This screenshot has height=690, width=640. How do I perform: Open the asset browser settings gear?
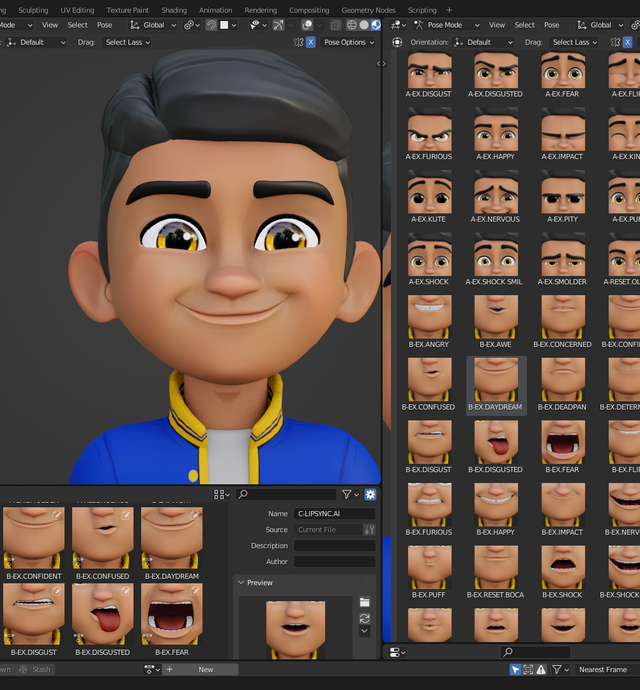[370, 494]
